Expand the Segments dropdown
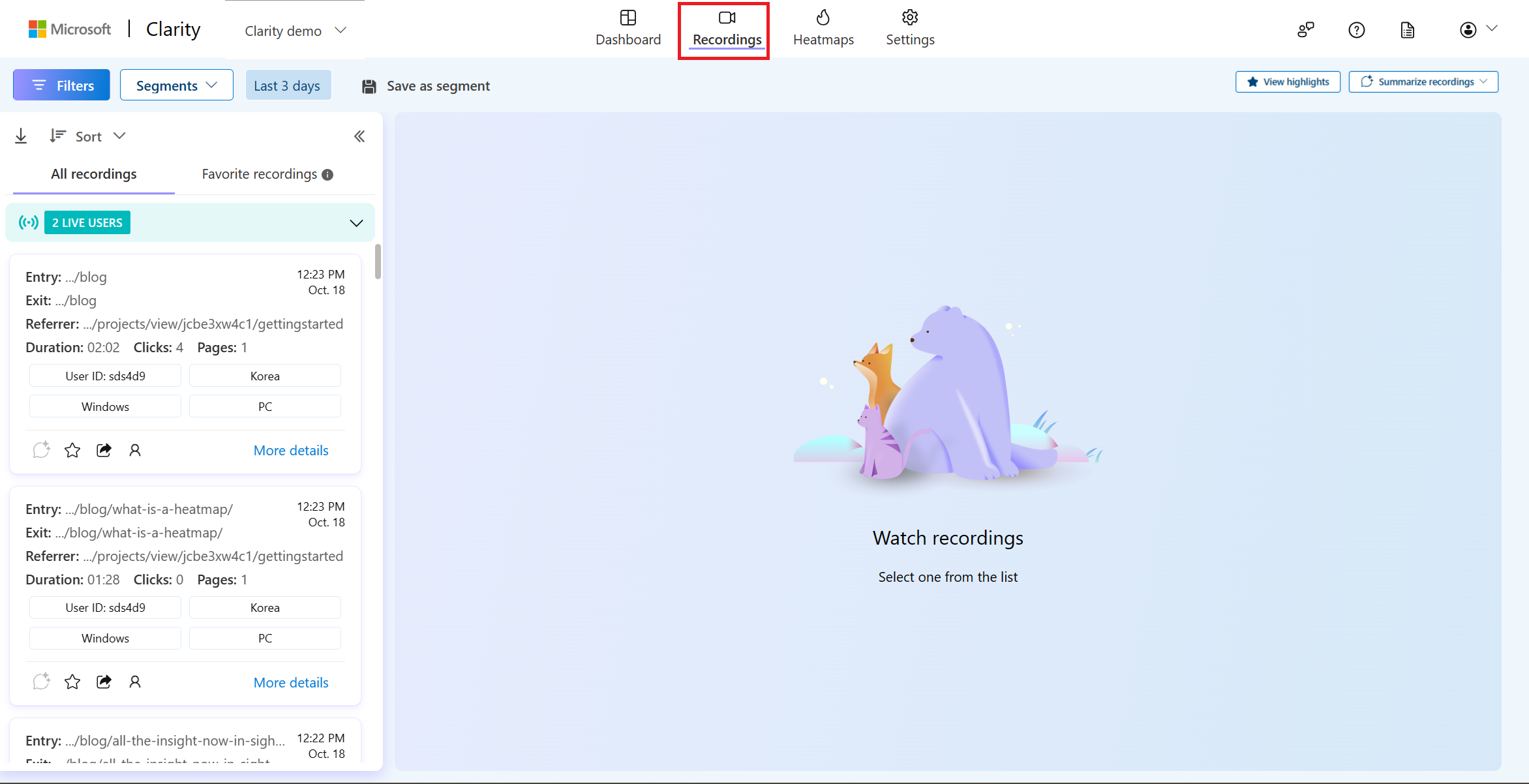The image size is (1529, 784). click(176, 85)
